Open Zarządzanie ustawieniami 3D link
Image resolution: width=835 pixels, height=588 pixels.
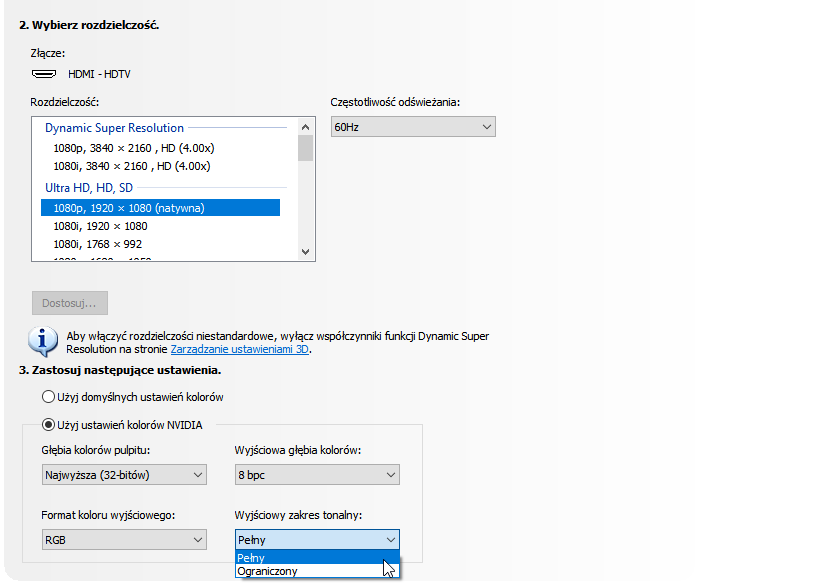240,350
